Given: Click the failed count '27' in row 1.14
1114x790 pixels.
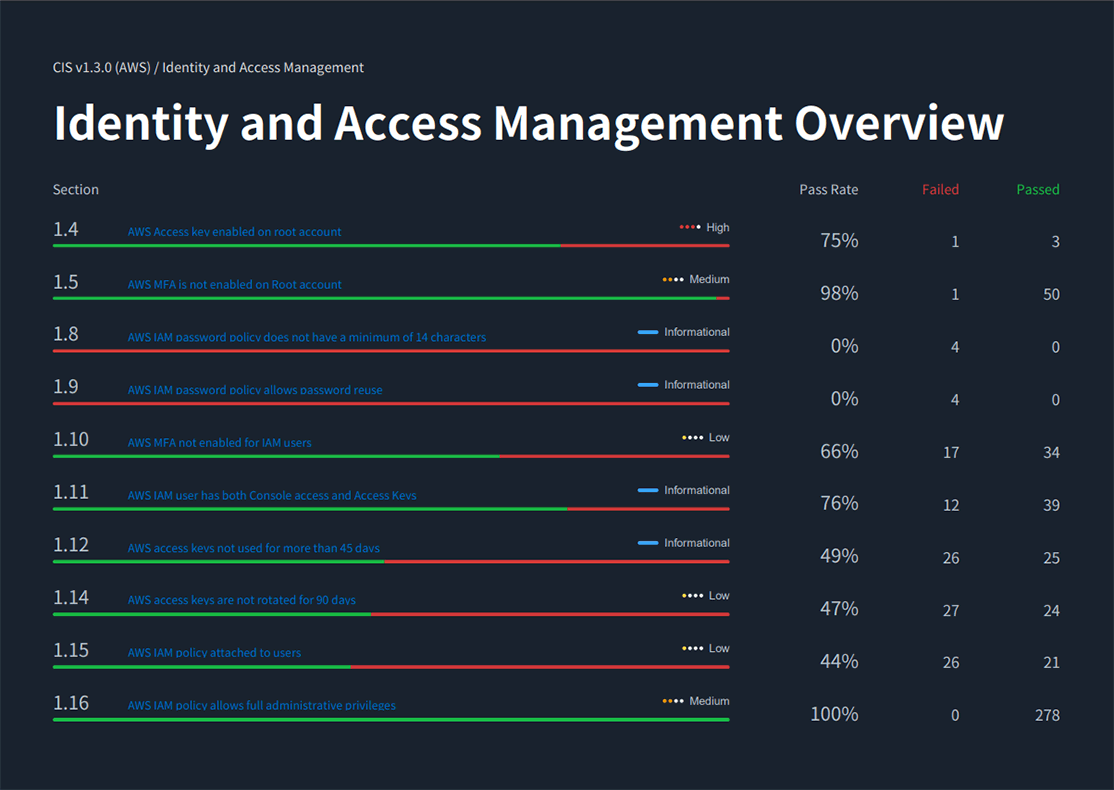Looking at the screenshot, I should pyautogui.click(x=951, y=610).
